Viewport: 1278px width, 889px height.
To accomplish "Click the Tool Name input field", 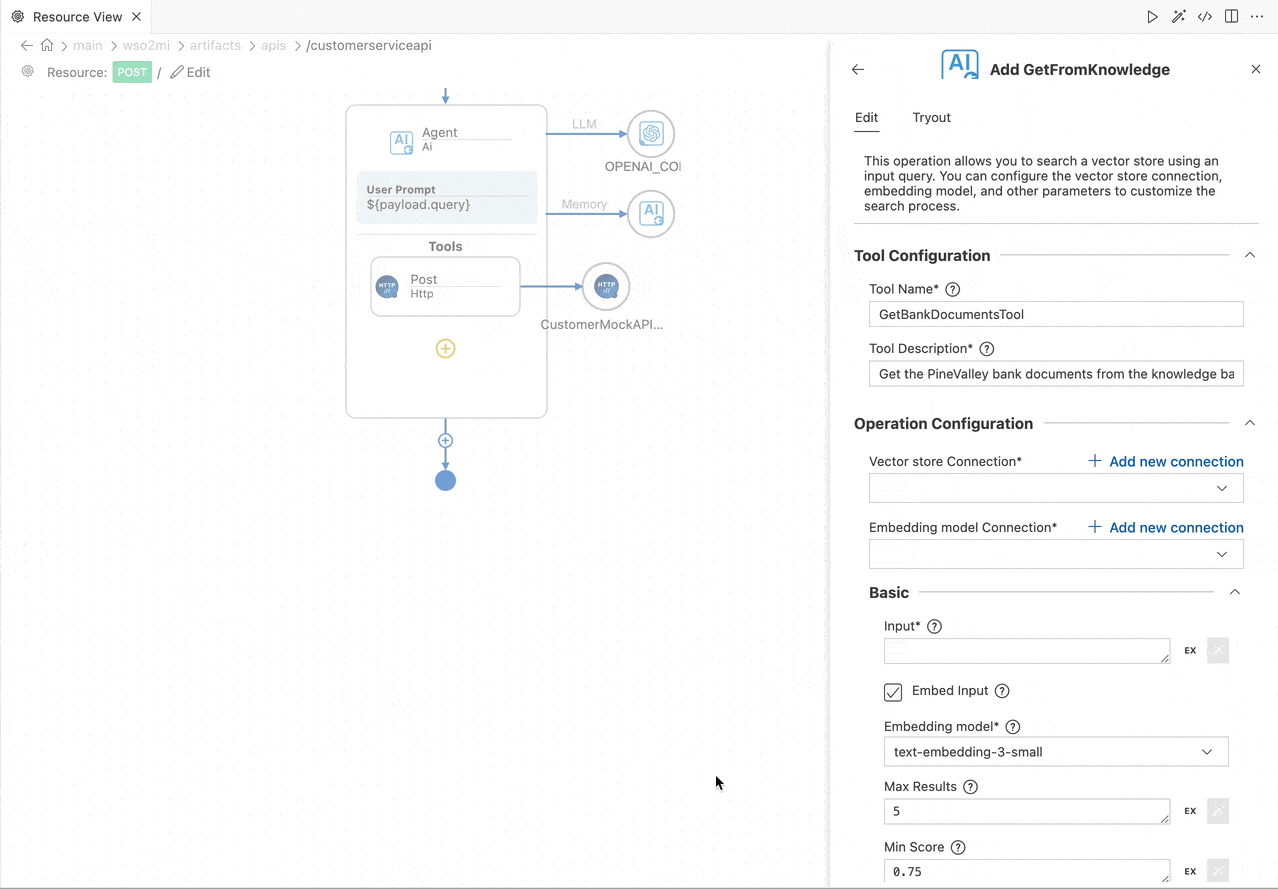I will [x=1056, y=314].
